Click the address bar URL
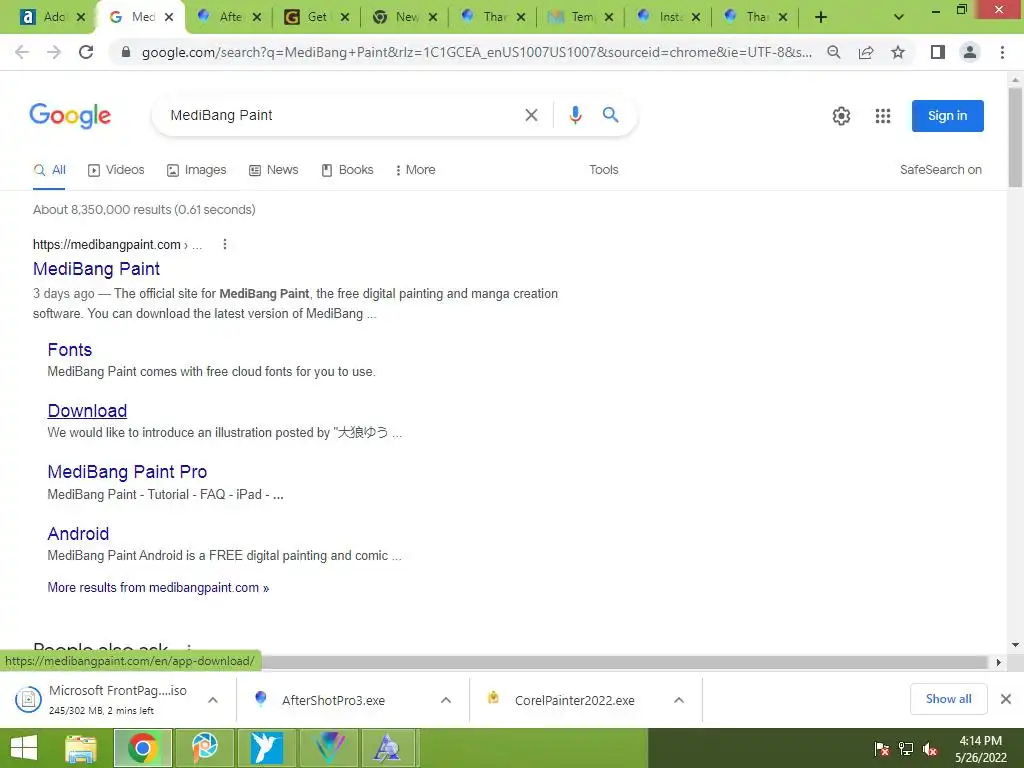Viewport: 1024px width, 768px height. pyautogui.click(x=477, y=52)
